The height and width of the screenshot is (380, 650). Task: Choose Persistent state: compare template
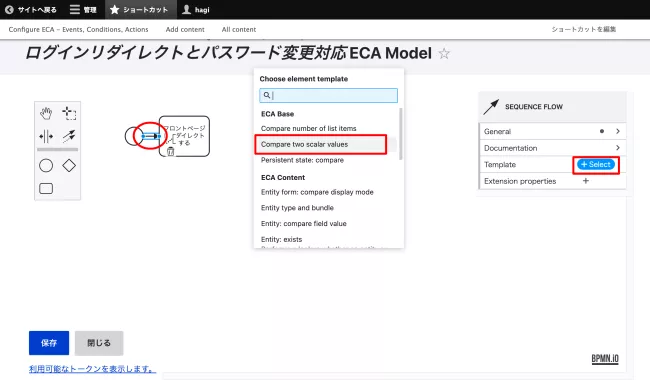click(302, 160)
